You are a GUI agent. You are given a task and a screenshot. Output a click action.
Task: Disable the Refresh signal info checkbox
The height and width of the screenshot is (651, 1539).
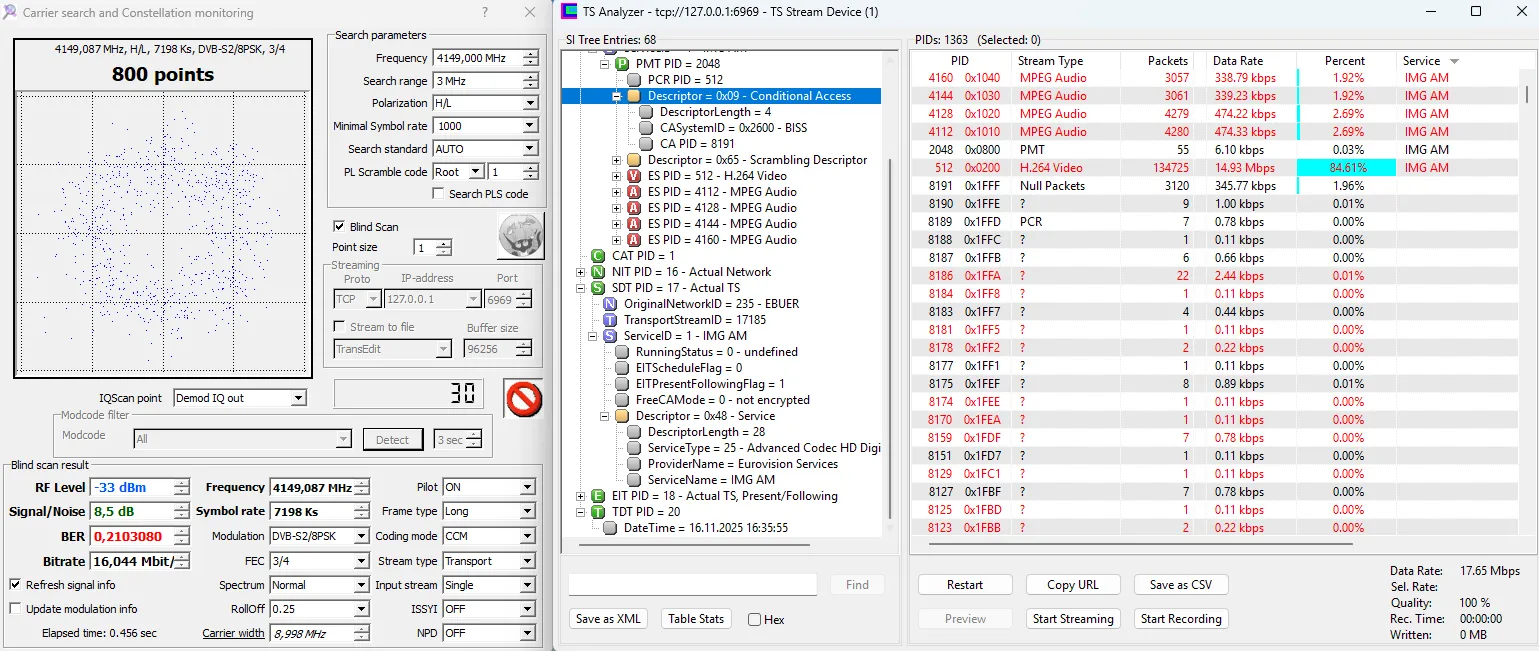click(16, 585)
